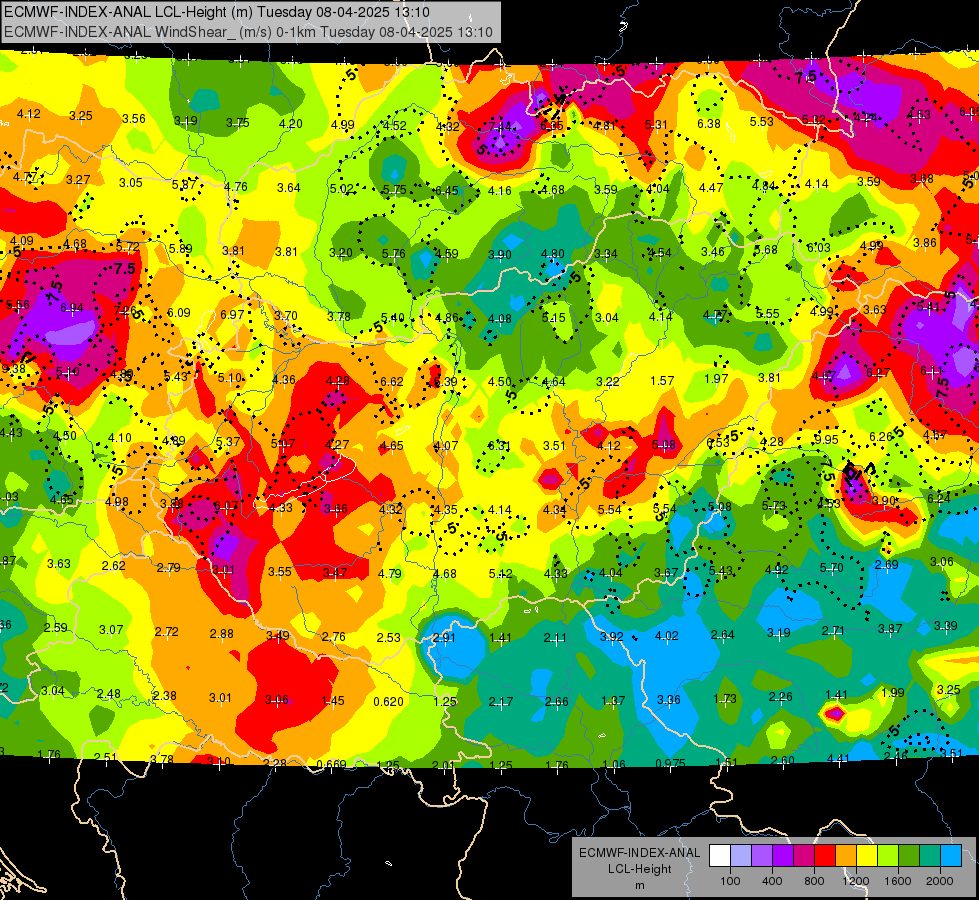Click the vivid violet swatch right of the 400 tick

[783, 856]
